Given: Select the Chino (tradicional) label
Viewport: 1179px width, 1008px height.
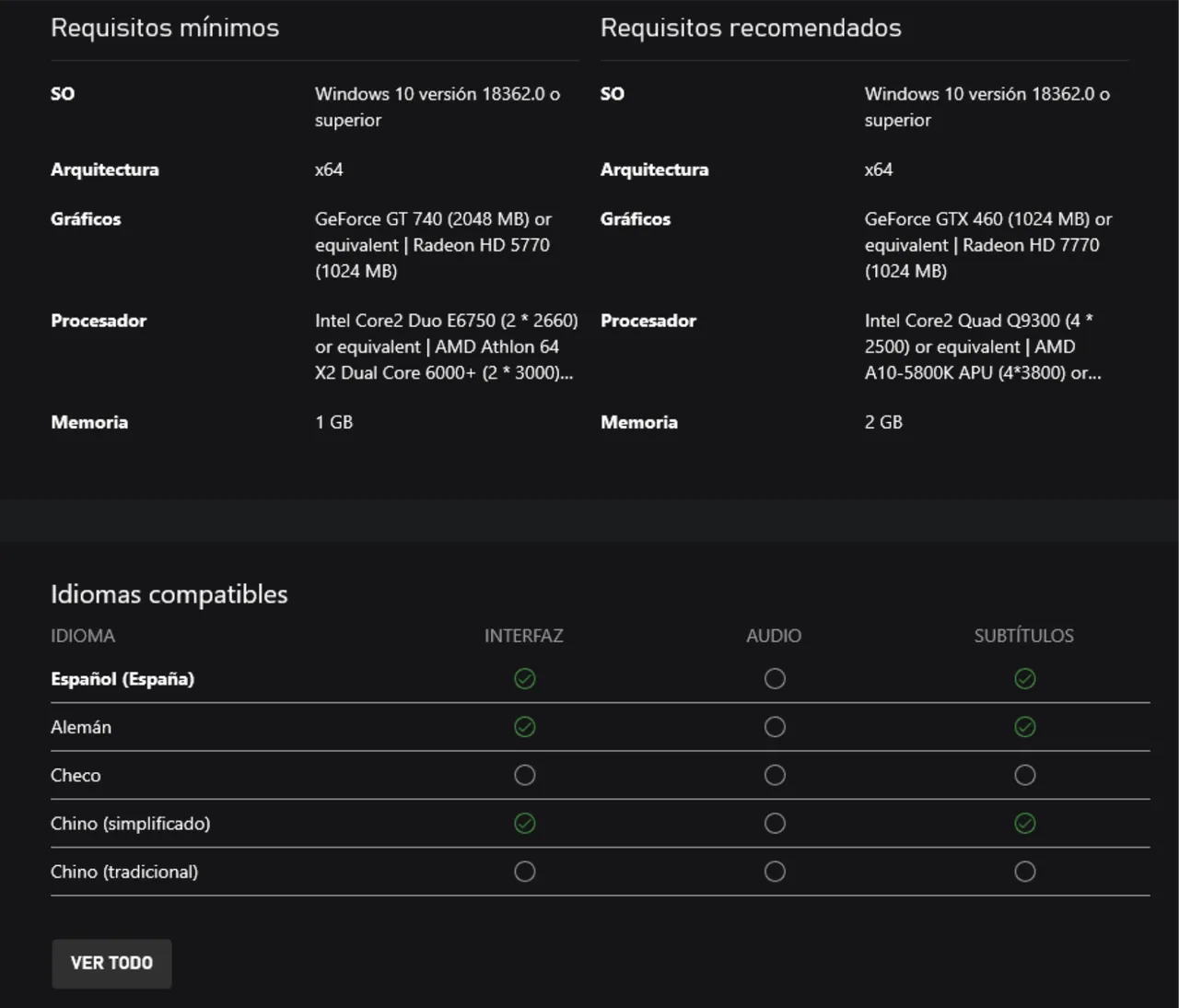Looking at the screenshot, I should tap(124, 872).
